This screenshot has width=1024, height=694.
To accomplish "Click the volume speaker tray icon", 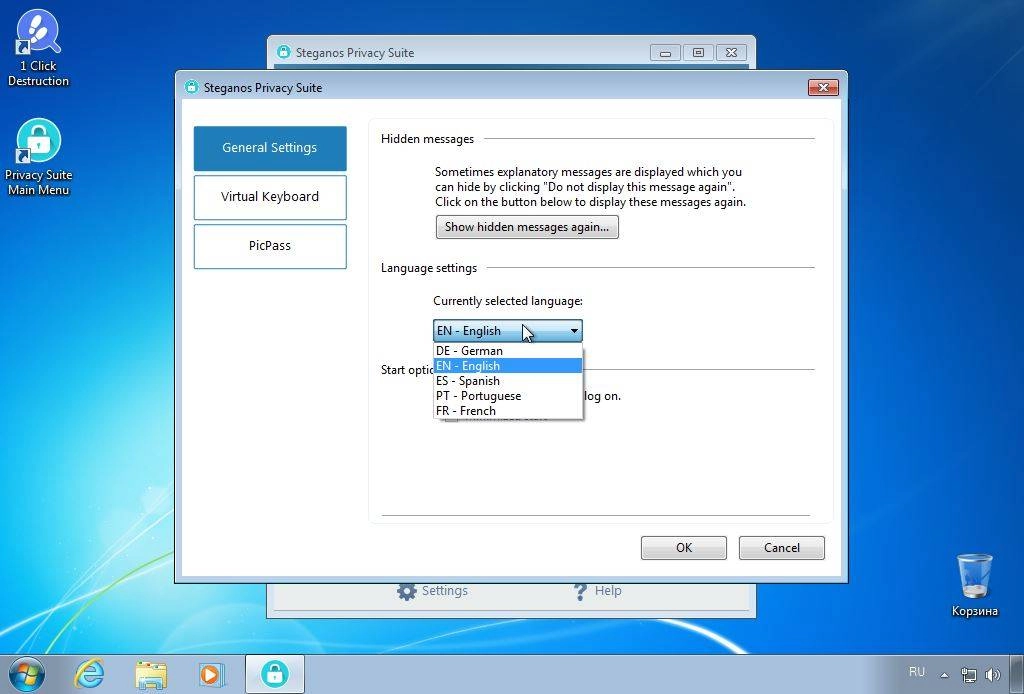I will [993, 674].
